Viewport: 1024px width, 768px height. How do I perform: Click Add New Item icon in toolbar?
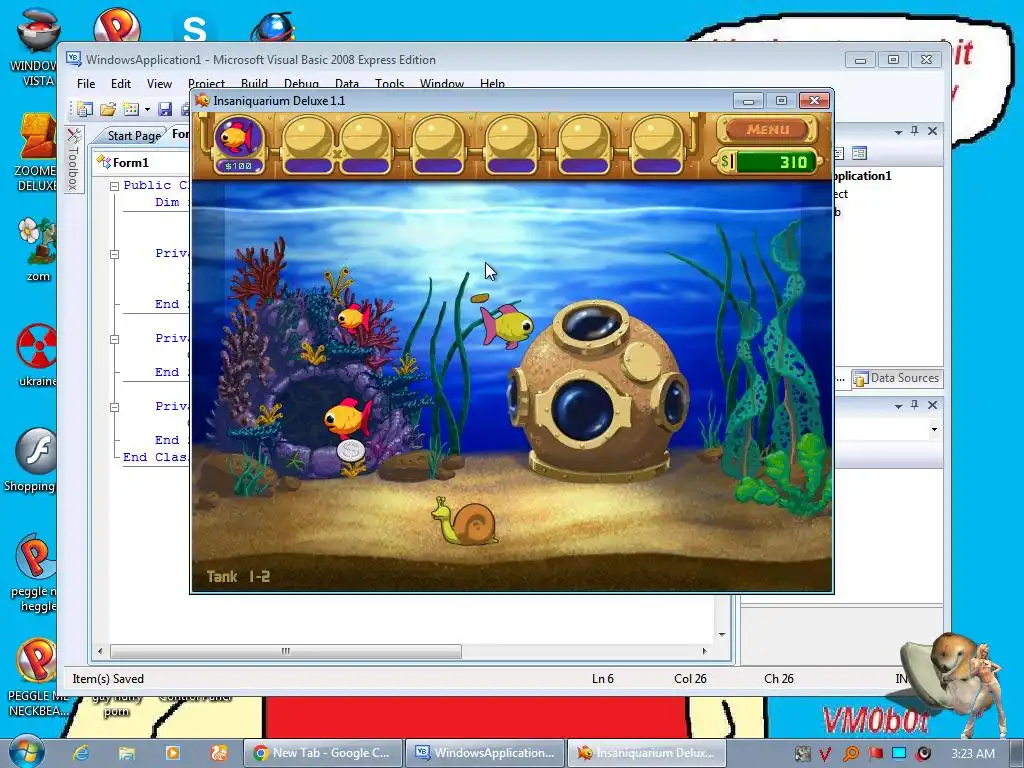click(x=131, y=109)
